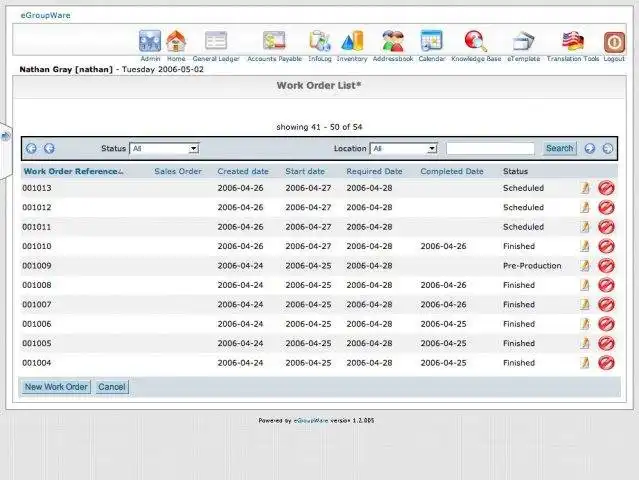This screenshot has width=639, height=480.
Task: Open the Admin application icon
Action: click(150, 41)
